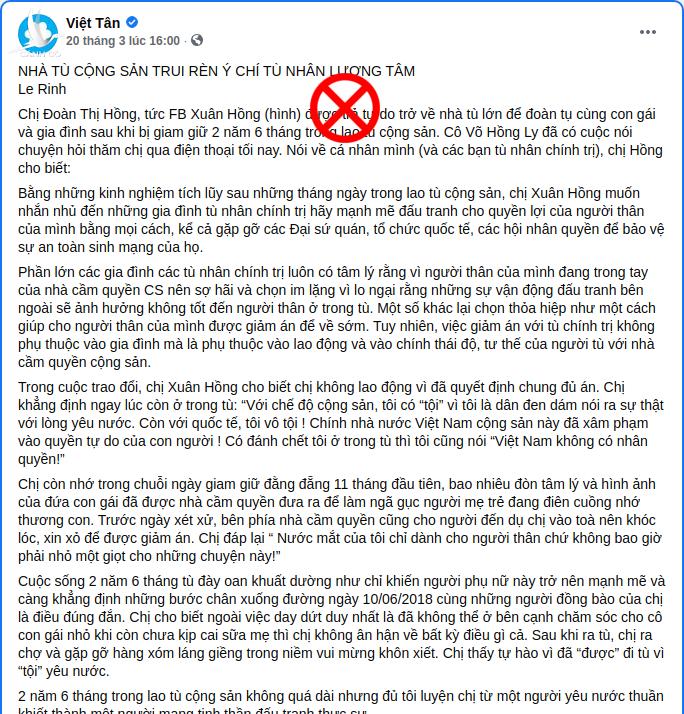This screenshot has height=714, width=684.
Task: Open the three-dot post options menu
Action: (x=648, y=32)
